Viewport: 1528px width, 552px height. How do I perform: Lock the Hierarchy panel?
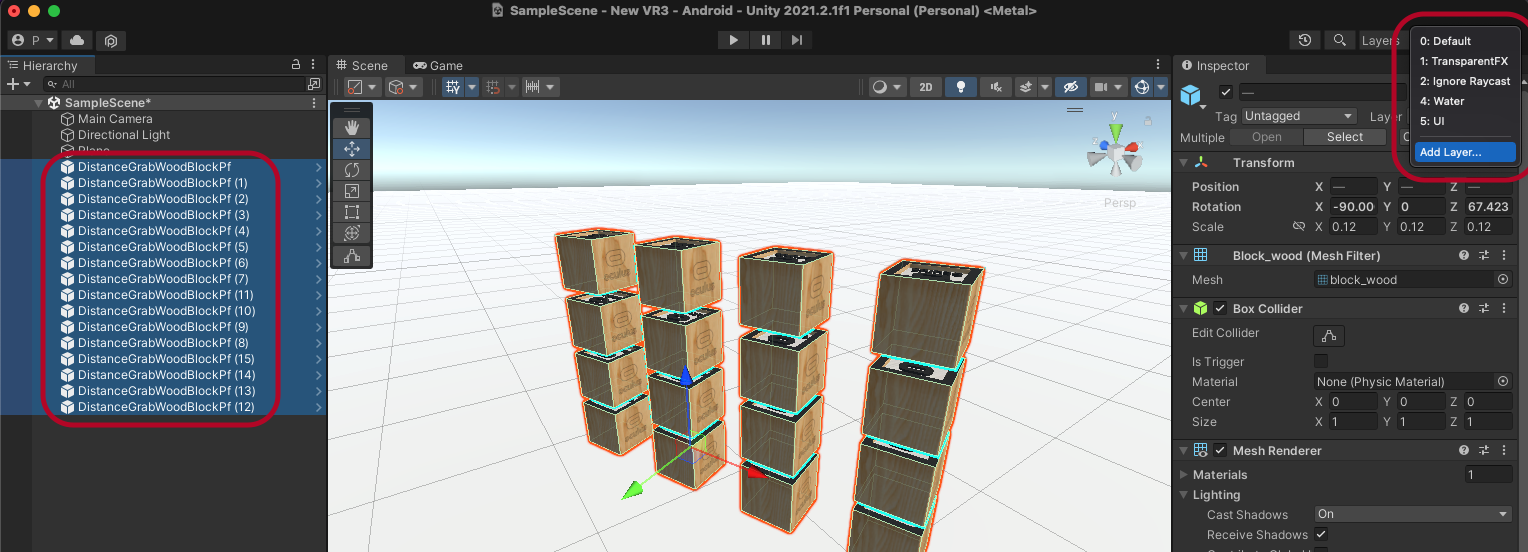click(x=295, y=65)
